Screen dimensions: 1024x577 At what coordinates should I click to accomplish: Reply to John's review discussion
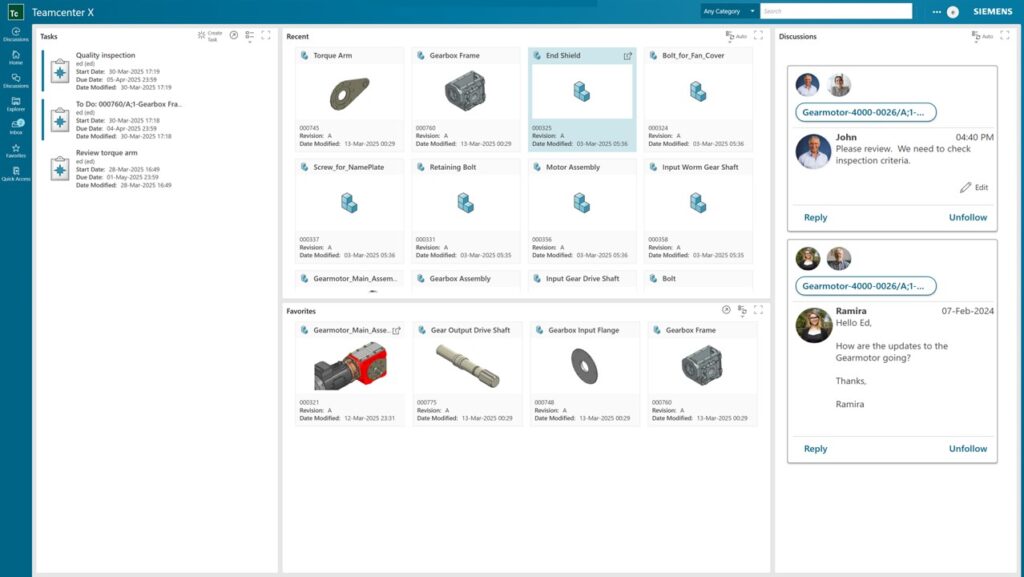click(x=815, y=217)
